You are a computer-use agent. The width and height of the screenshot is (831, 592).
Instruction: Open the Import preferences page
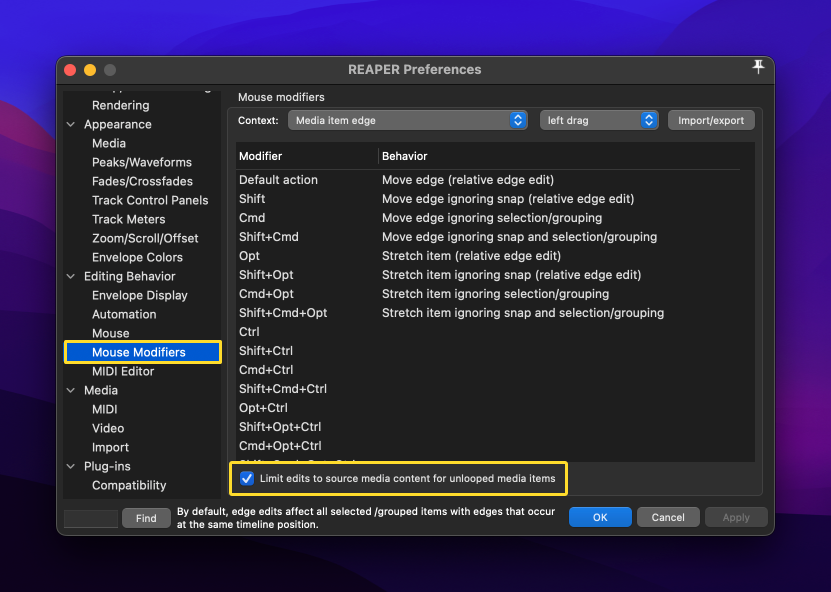pyautogui.click(x=110, y=447)
